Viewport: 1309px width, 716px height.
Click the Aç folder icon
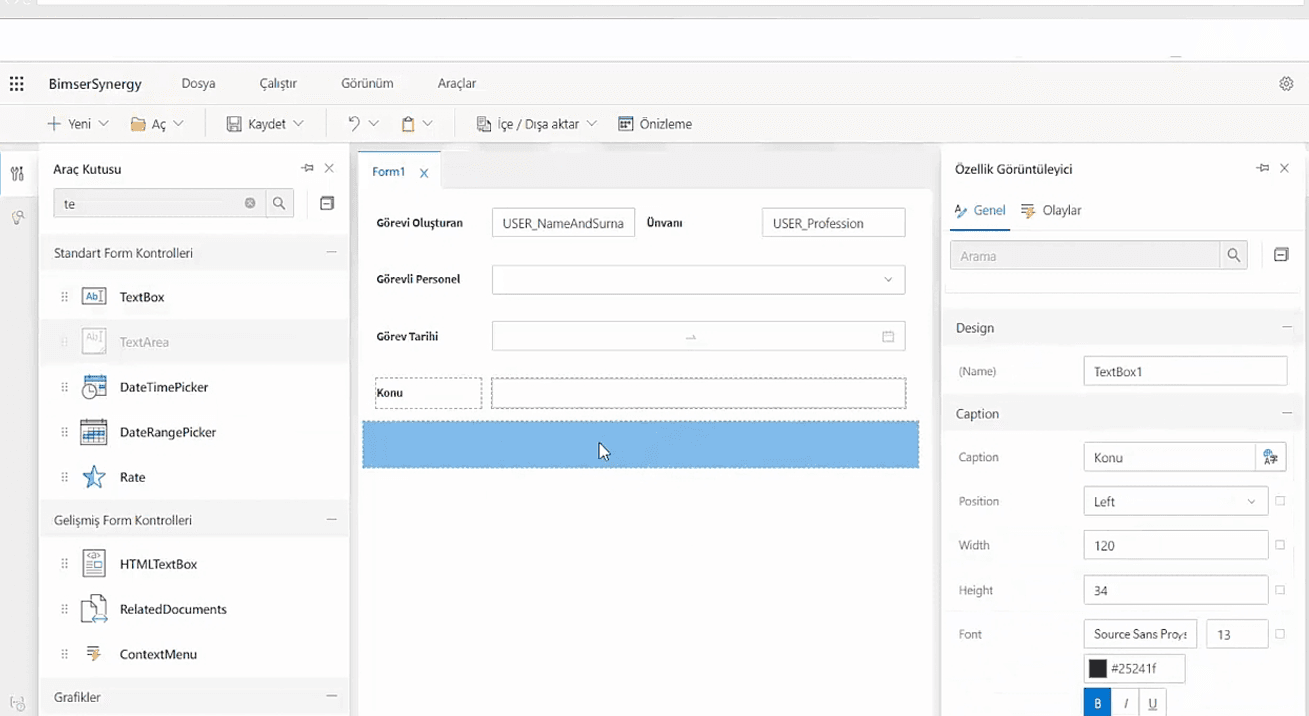[139, 124]
